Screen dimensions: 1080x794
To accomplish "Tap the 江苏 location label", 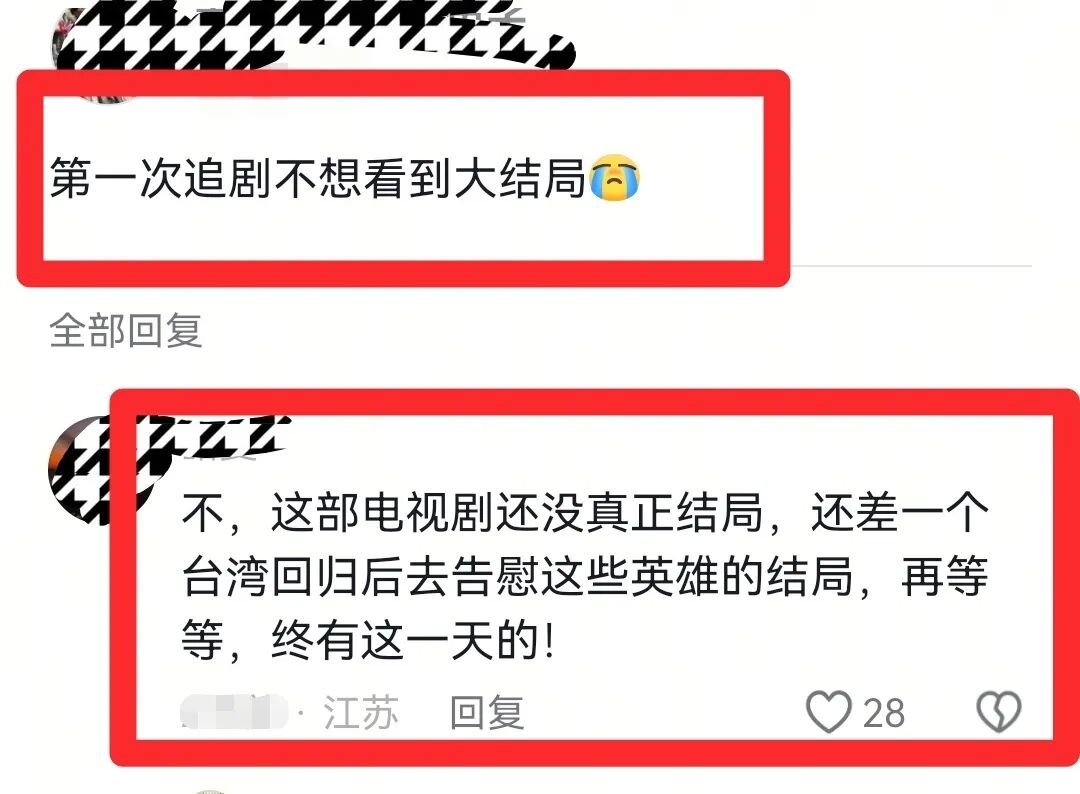I will pos(361,712).
